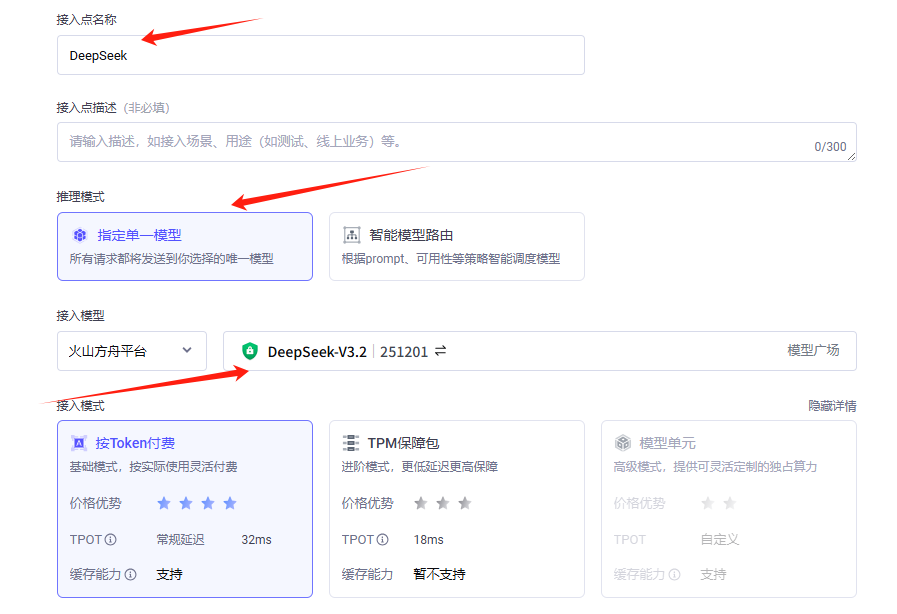Click 暂不支持 cache text in TPM card
897x614 pixels.
point(439,574)
